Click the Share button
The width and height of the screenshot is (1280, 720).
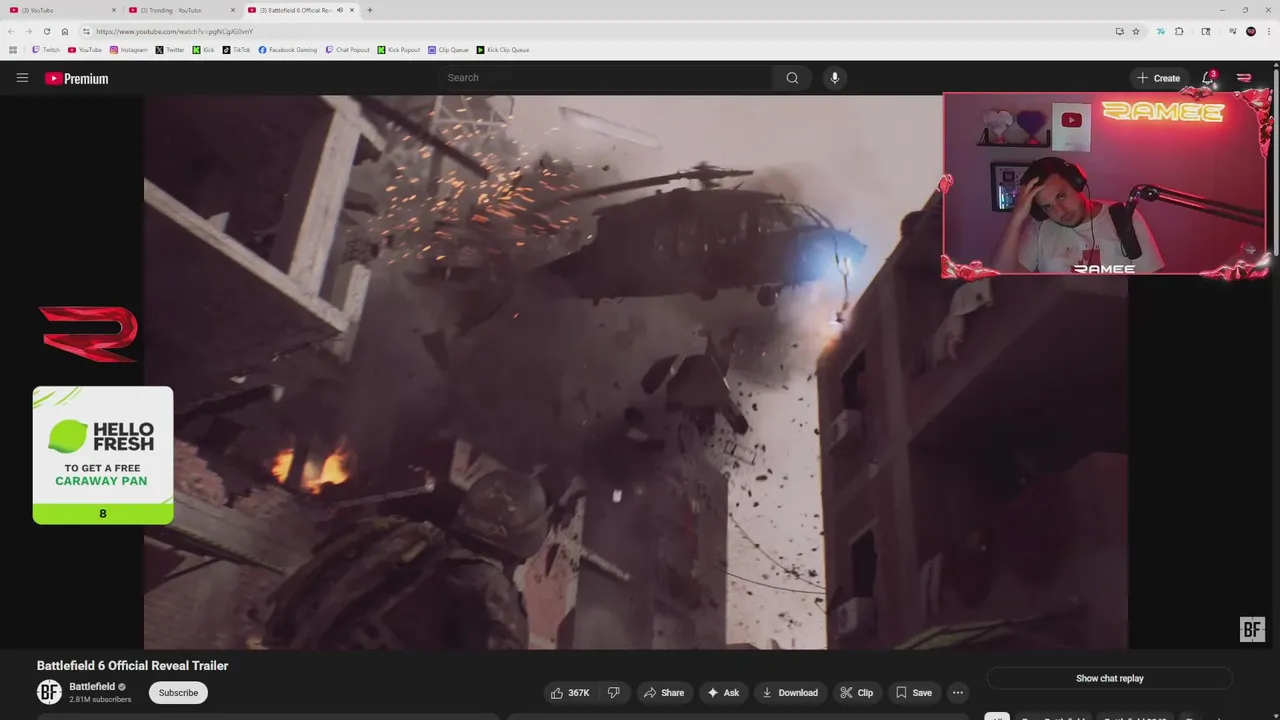click(664, 693)
